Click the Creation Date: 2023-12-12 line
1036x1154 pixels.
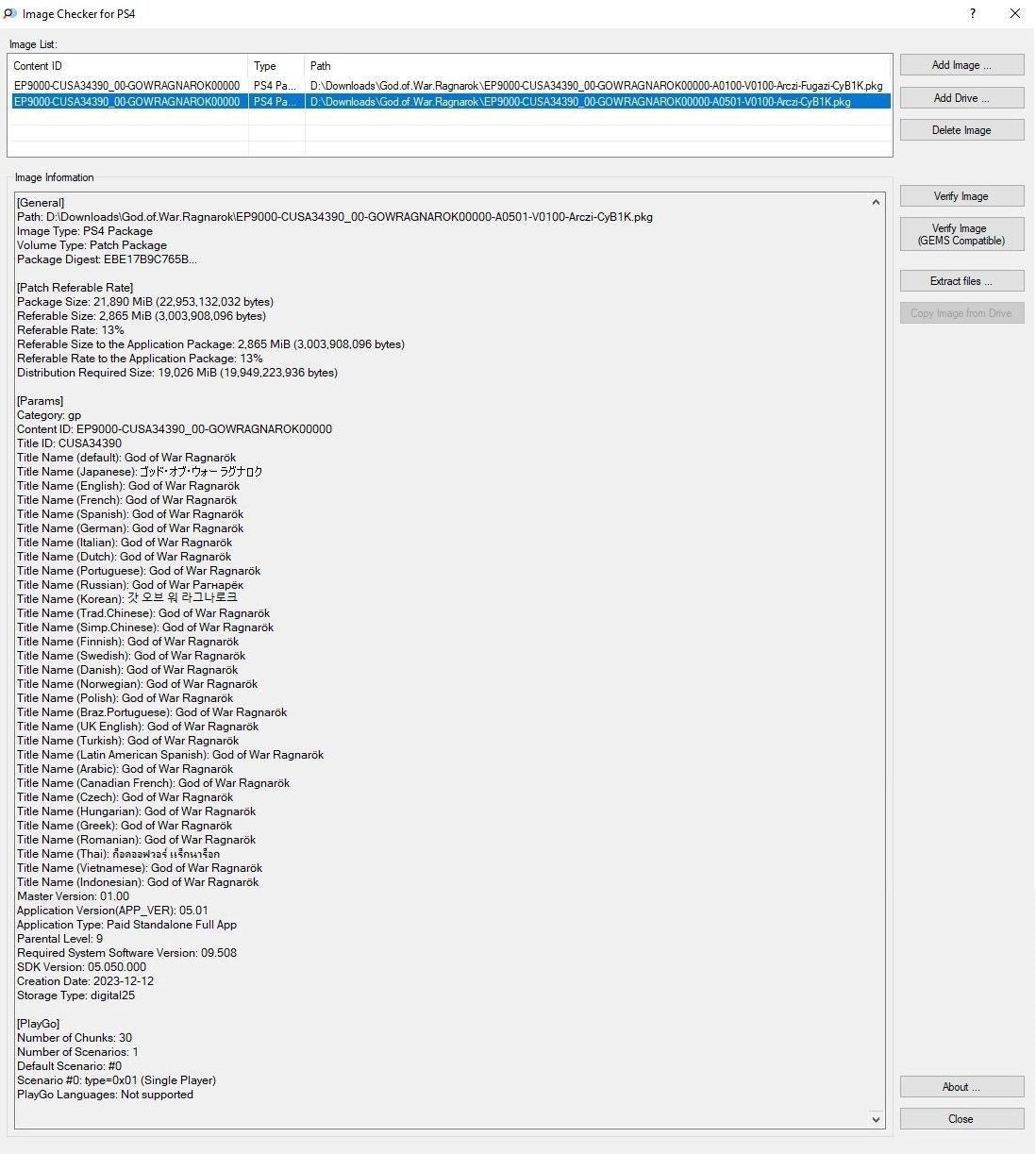pyautogui.click(x=85, y=981)
